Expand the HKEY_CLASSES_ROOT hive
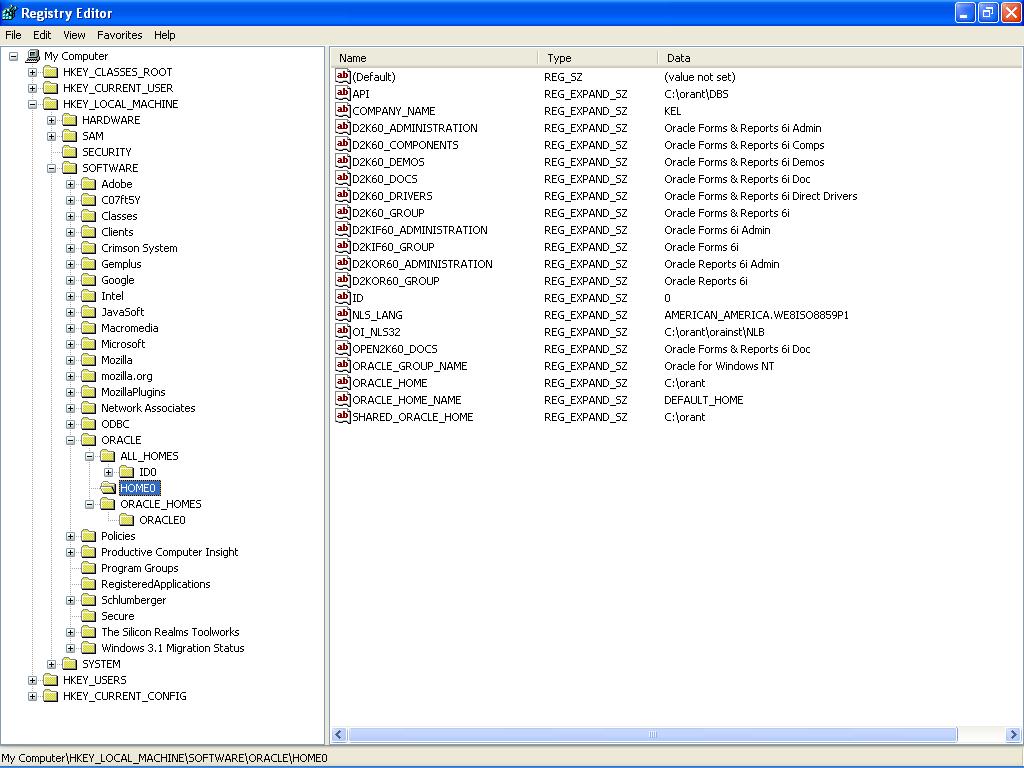 33,72
